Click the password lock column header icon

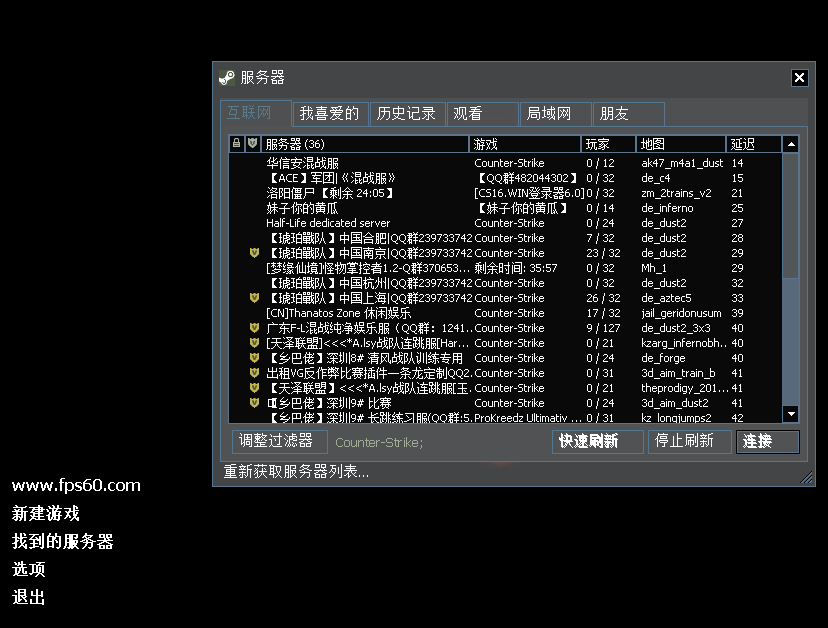237,144
